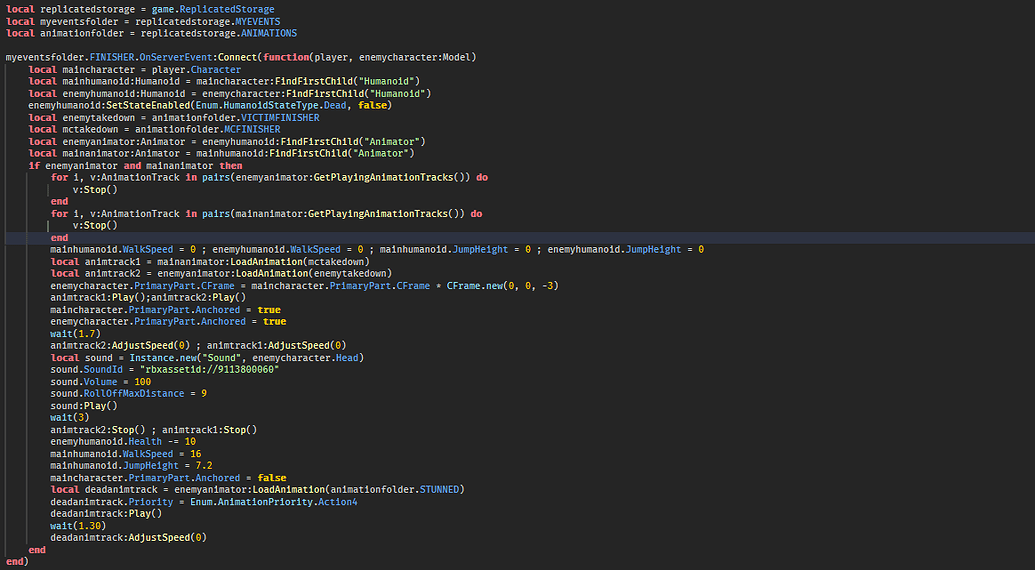Click 'animtrack2:Stop()' statement

coord(98,429)
